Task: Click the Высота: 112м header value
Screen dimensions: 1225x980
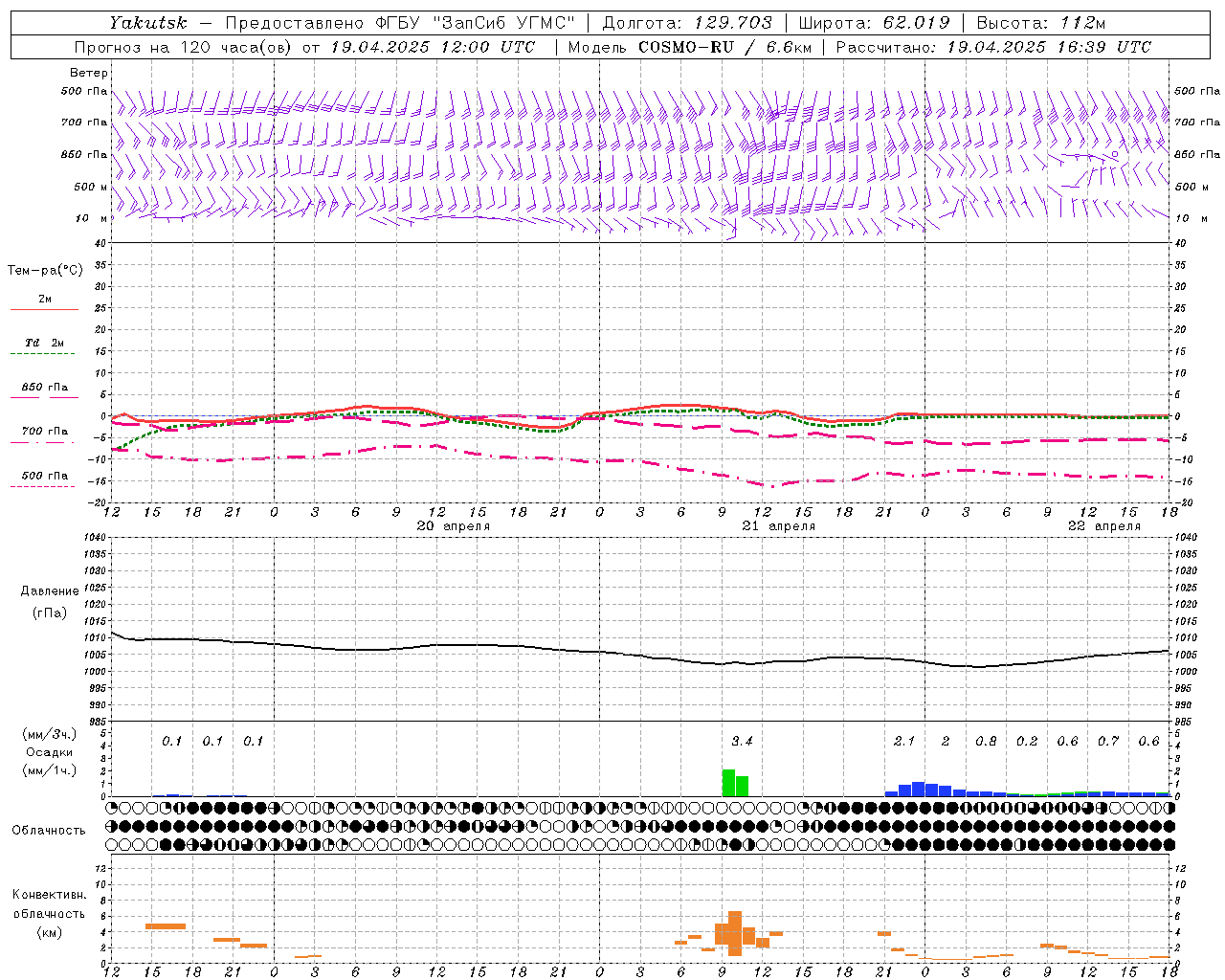Action: pos(1041,23)
